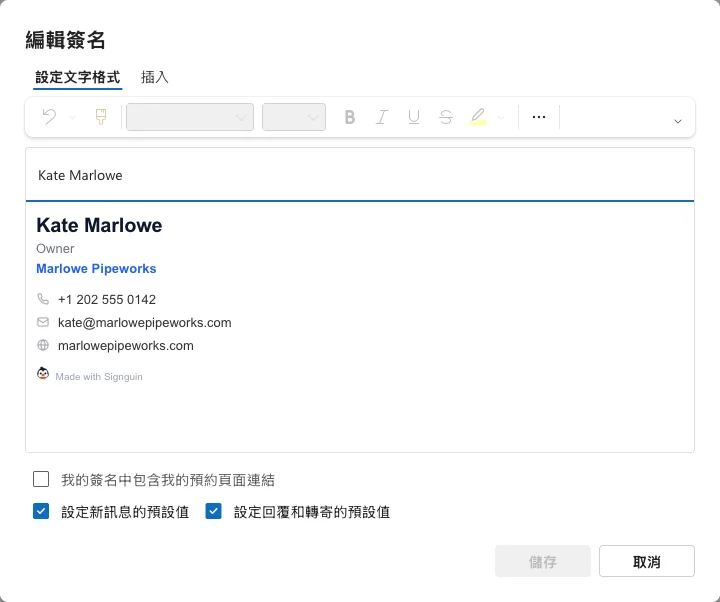The image size is (720, 602).
Task: Expand the highlight color dropdown arrow
Action: click(501, 118)
